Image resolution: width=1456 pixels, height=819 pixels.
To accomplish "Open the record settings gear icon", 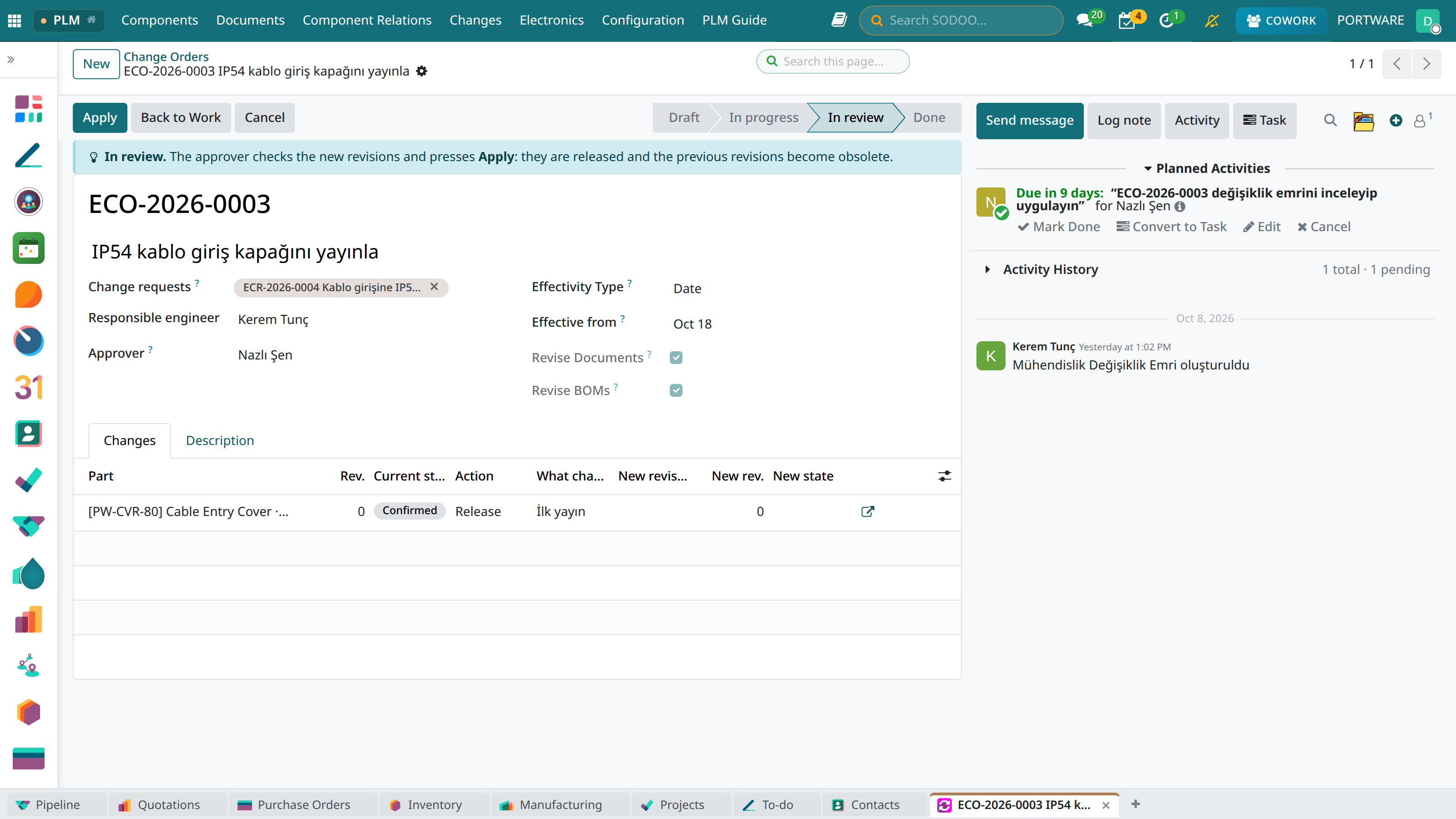I will click(422, 71).
